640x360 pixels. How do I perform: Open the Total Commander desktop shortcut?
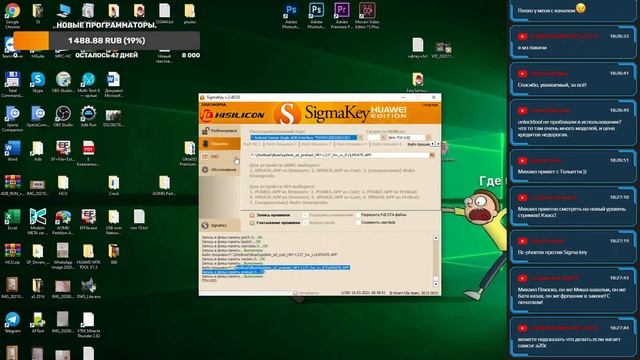coord(12,85)
